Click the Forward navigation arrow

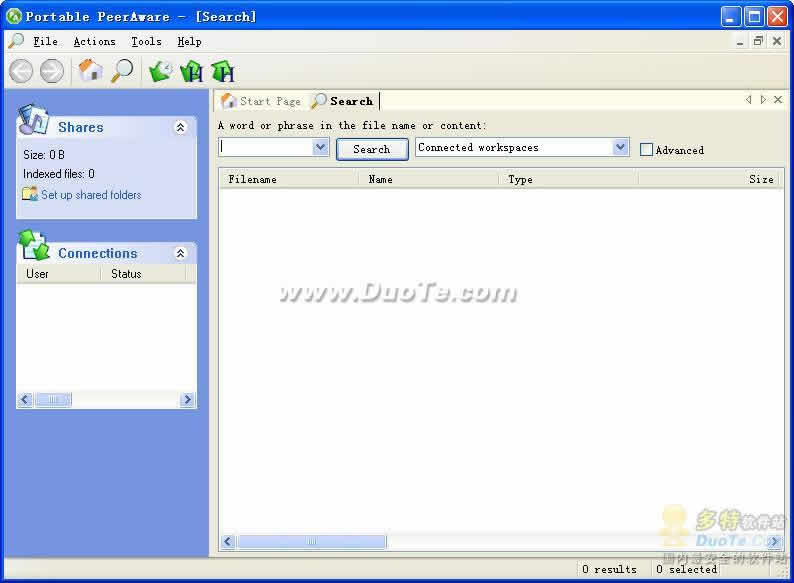coord(52,71)
